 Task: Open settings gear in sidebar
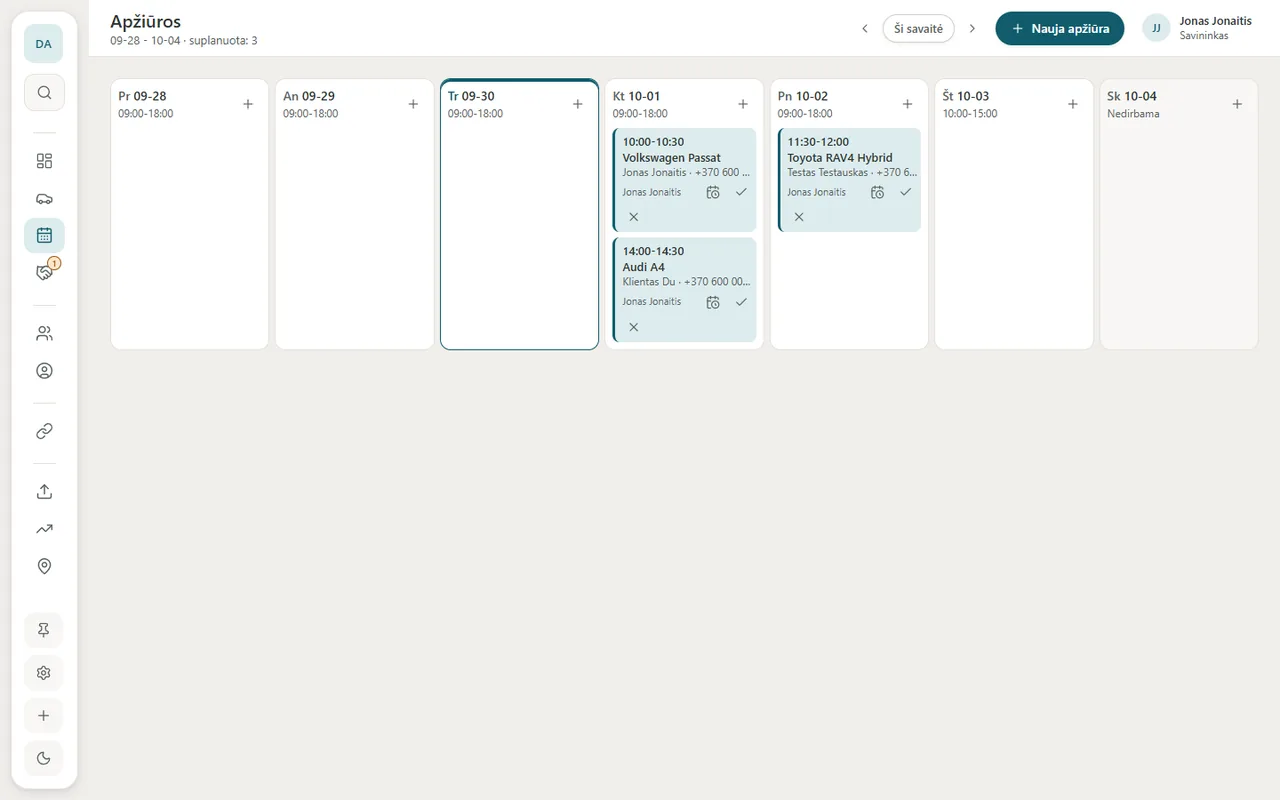(x=43, y=673)
